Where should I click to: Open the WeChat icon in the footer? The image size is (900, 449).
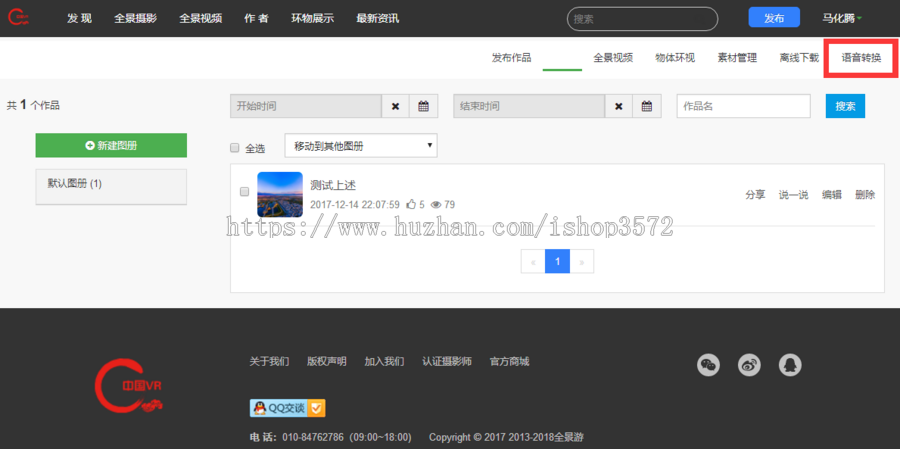(708, 365)
